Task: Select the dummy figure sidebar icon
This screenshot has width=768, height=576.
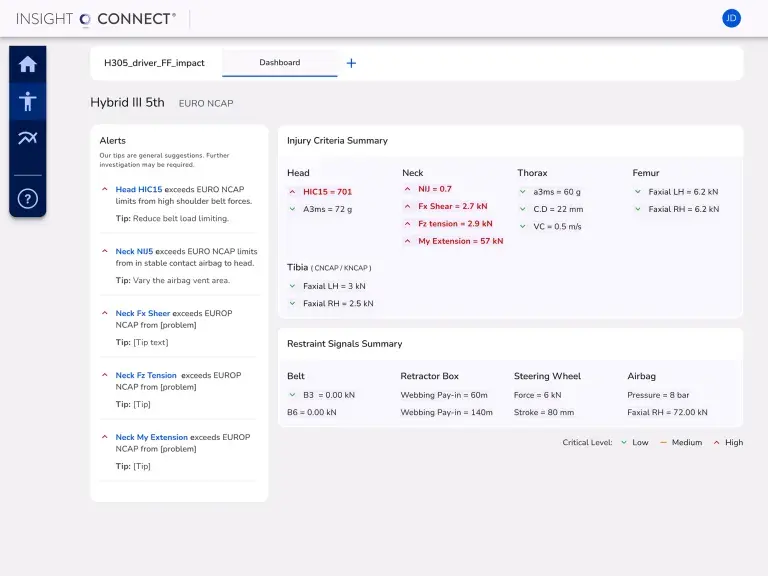Action: 28,101
